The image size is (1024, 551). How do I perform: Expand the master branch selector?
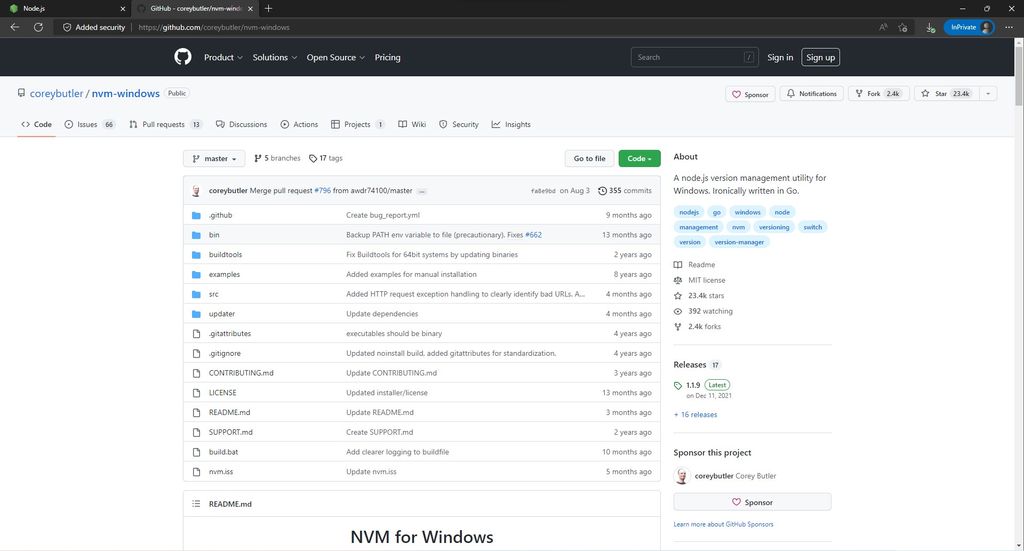pyautogui.click(x=214, y=159)
